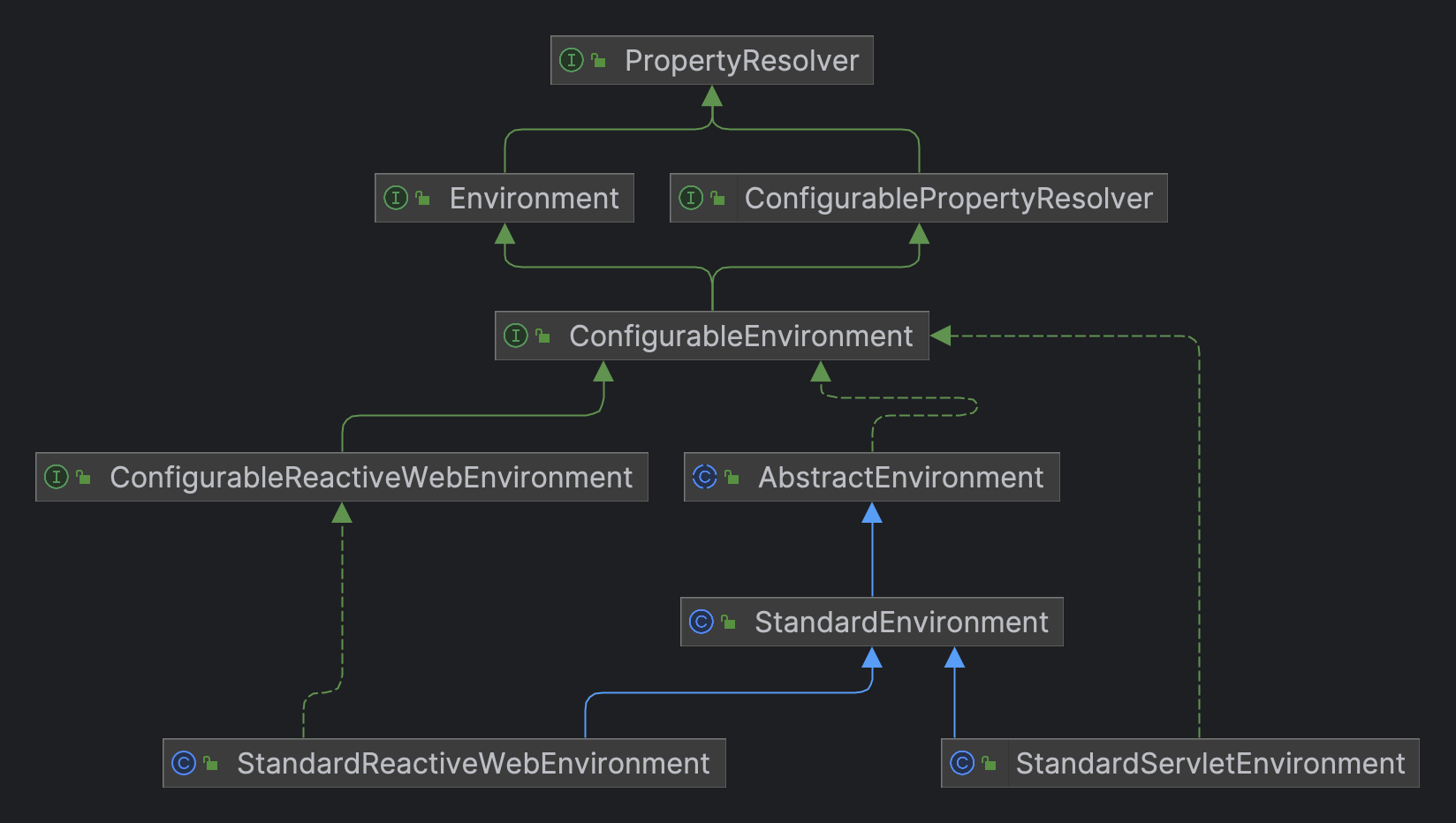Select the StandardServletEnvironment label text
The image size is (1456, 823).
1210,764
